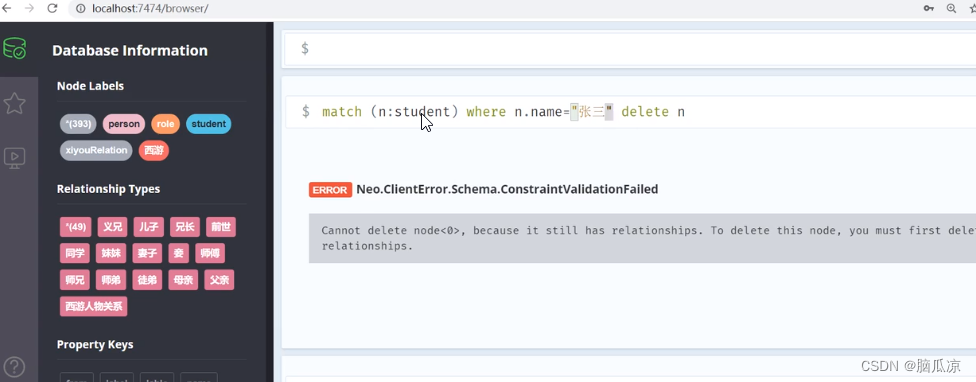This screenshot has width=976, height=382.
Task: Select the 妹妹 relationship type
Action: [111, 253]
